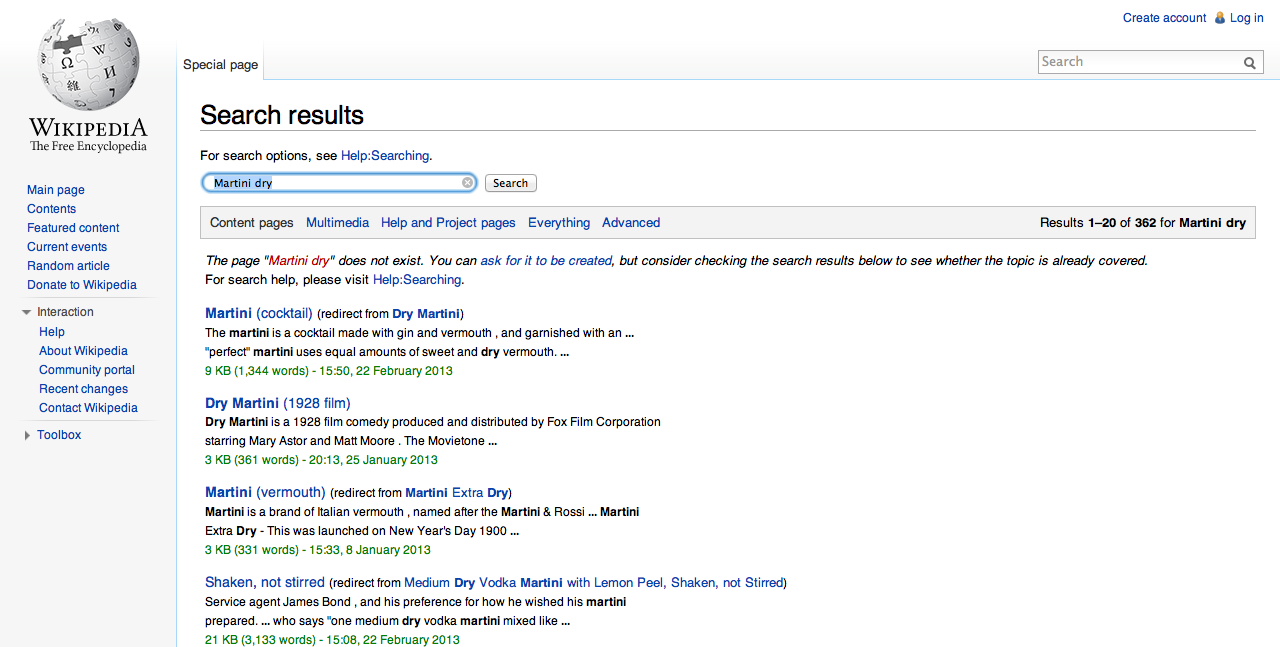View Recent changes

83,389
